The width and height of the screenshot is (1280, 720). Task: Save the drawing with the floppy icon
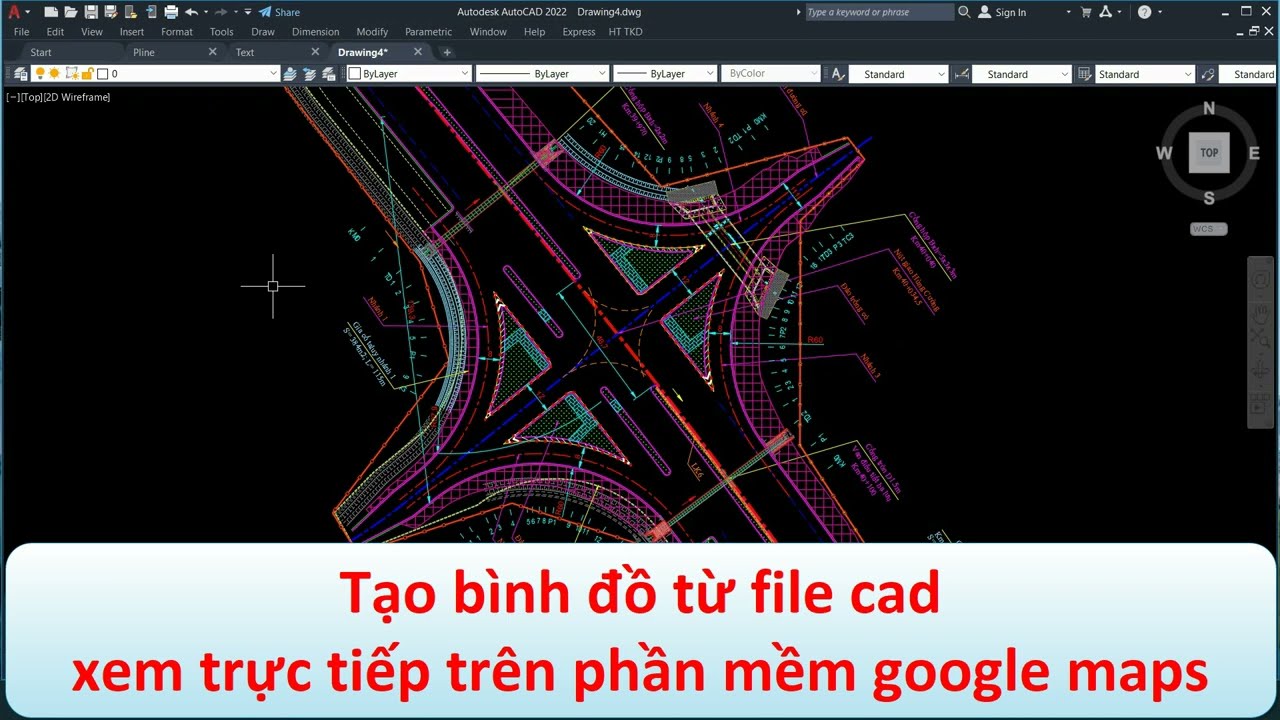click(x=91, y=12)
